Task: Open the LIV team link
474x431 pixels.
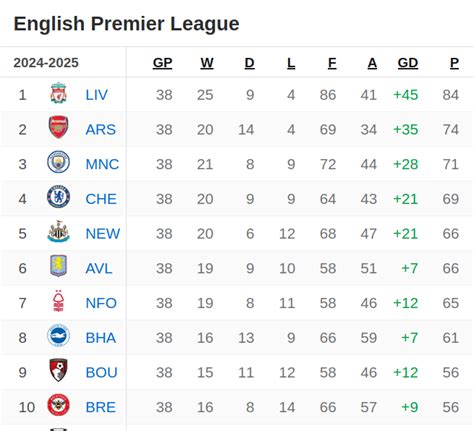Action: click(96, 95)
